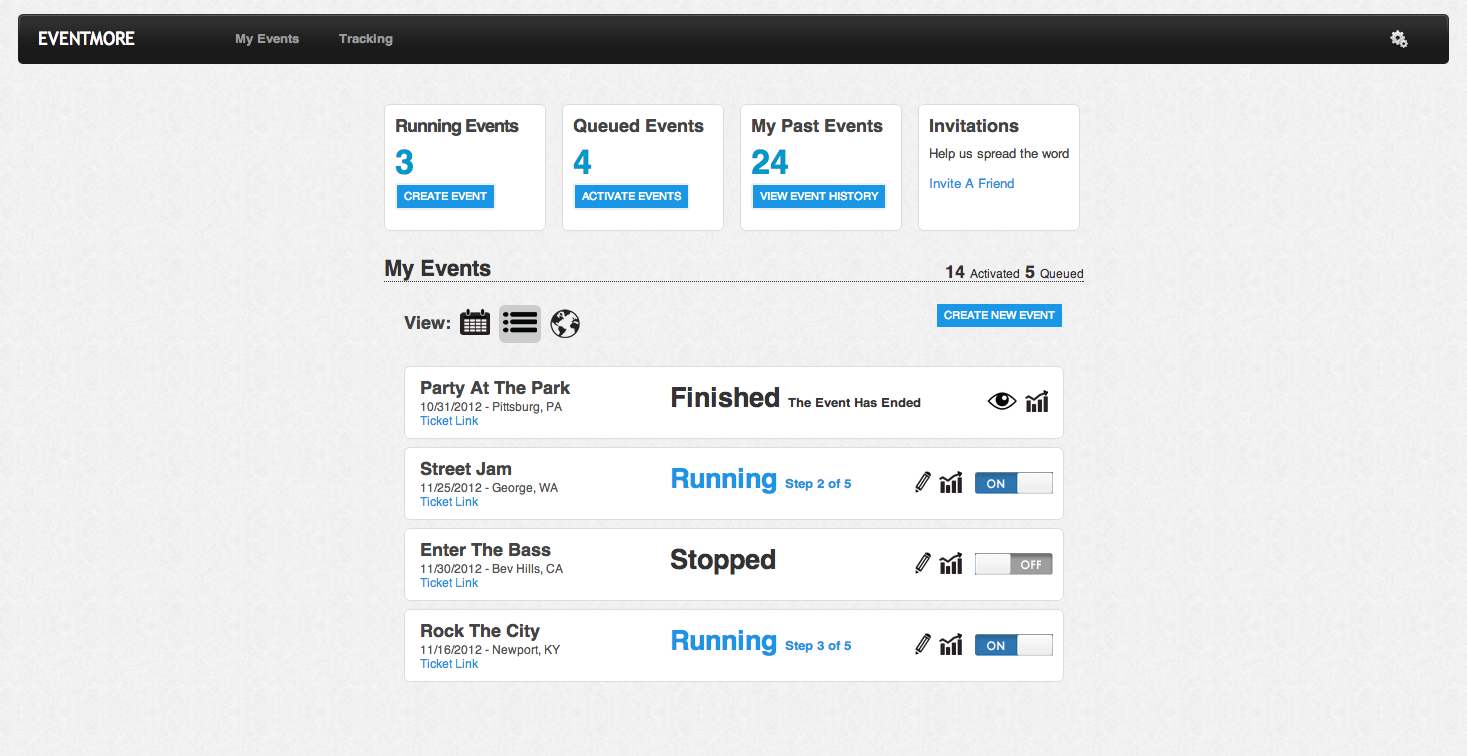Select the list view icon
Screen dimensions: 1467x756
click(520, 323)
